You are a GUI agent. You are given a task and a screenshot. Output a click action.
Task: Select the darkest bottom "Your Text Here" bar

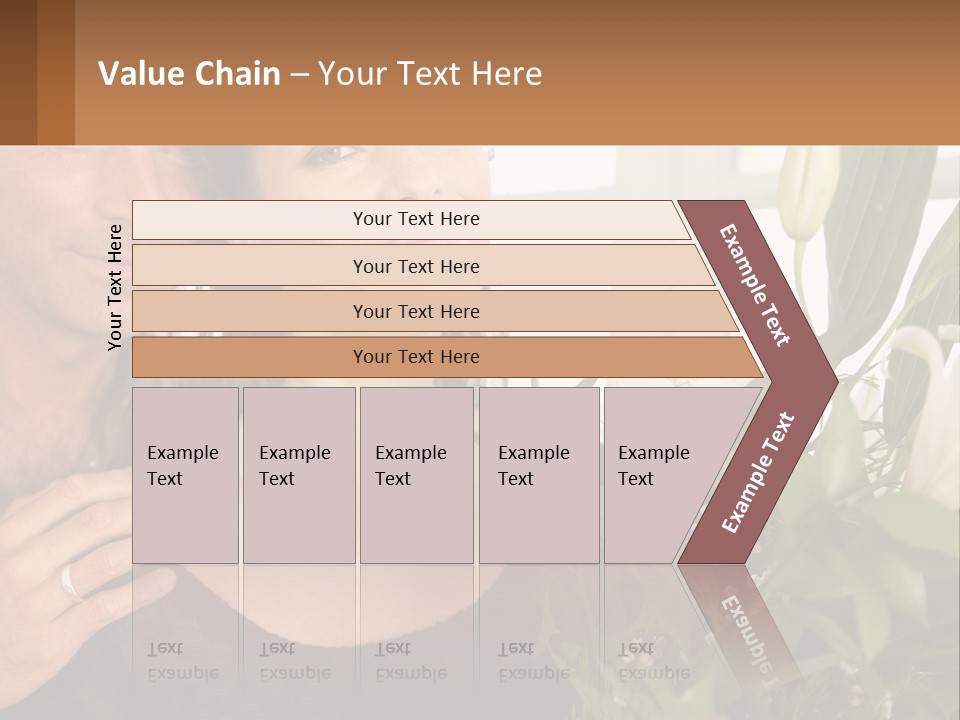pos(415,357)
